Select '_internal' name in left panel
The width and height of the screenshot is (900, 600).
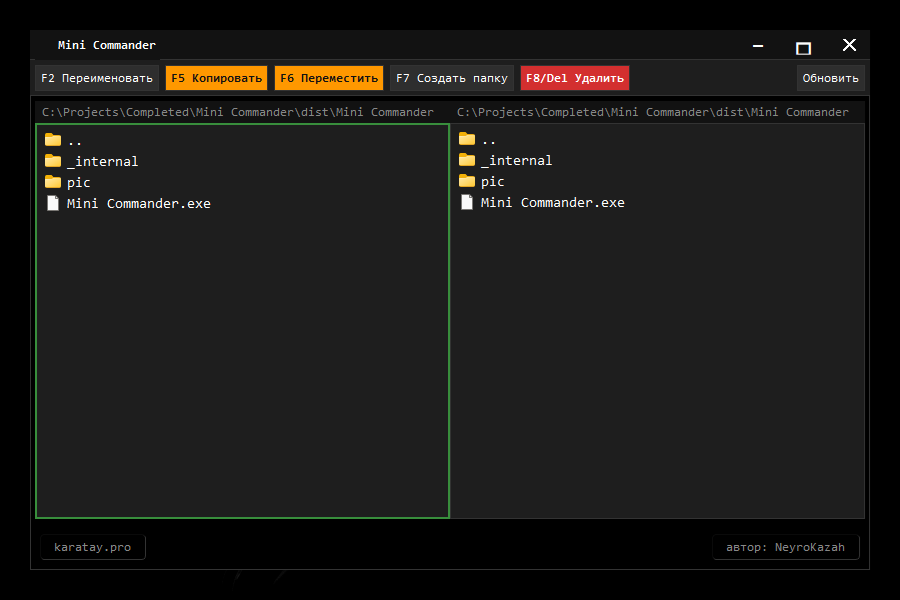[x=102, y=162]
